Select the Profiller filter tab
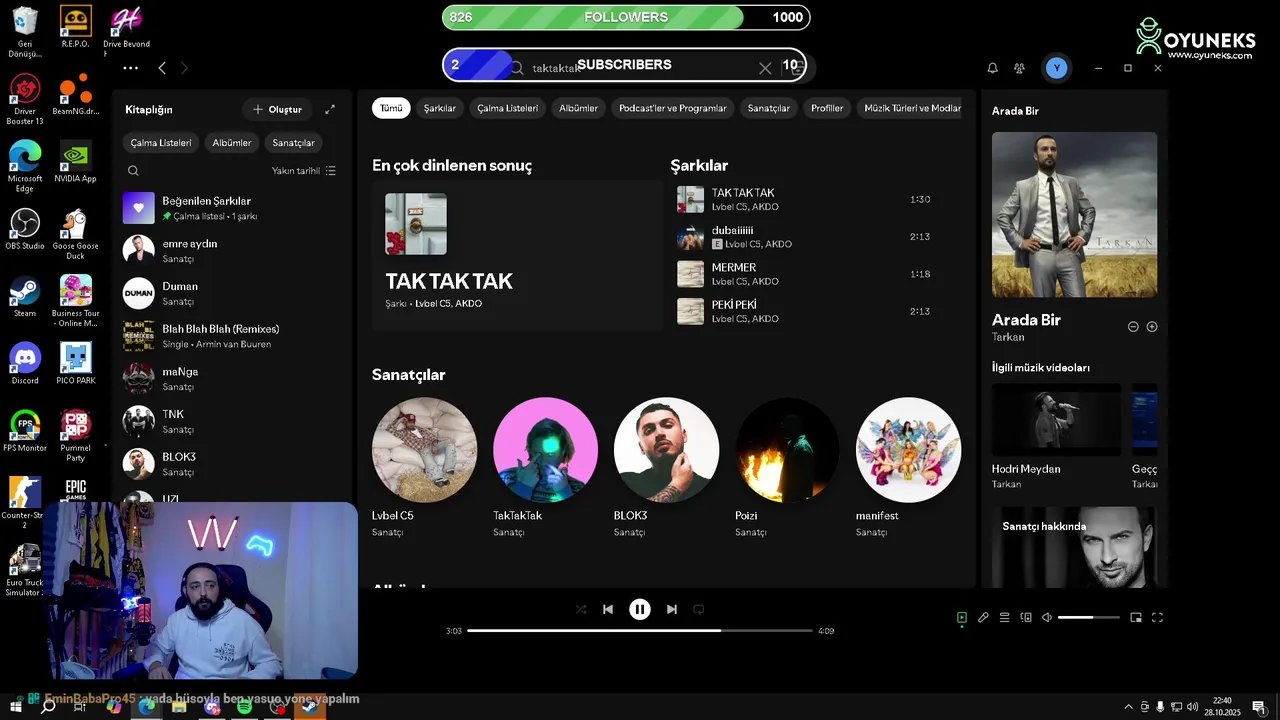The width and height of the screenshot is (1280, 720). coord(827,108)
